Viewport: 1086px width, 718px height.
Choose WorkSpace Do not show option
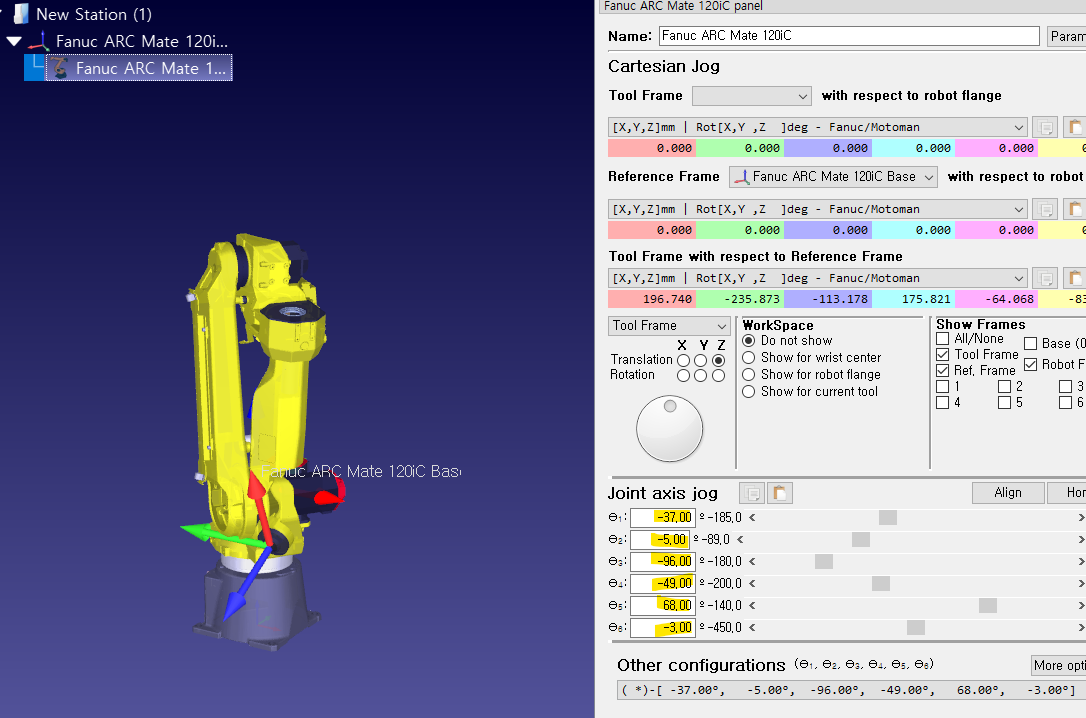(749, 341)
